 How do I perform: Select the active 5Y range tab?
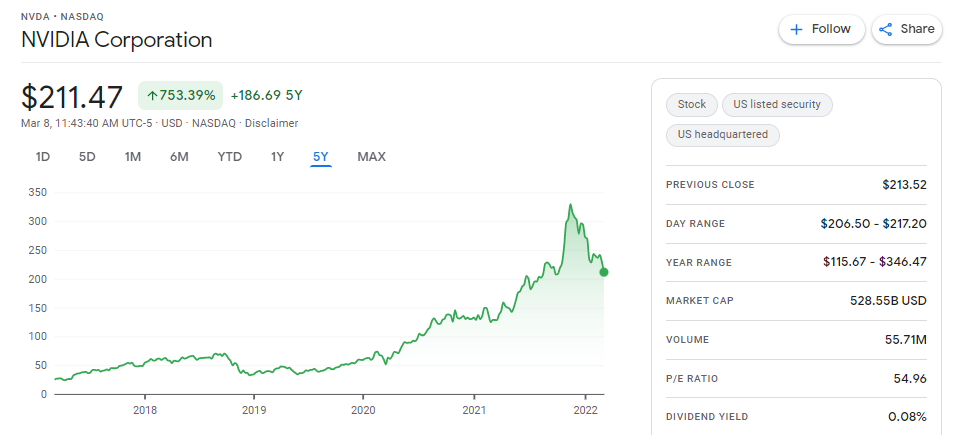click(x=321, y=157)
